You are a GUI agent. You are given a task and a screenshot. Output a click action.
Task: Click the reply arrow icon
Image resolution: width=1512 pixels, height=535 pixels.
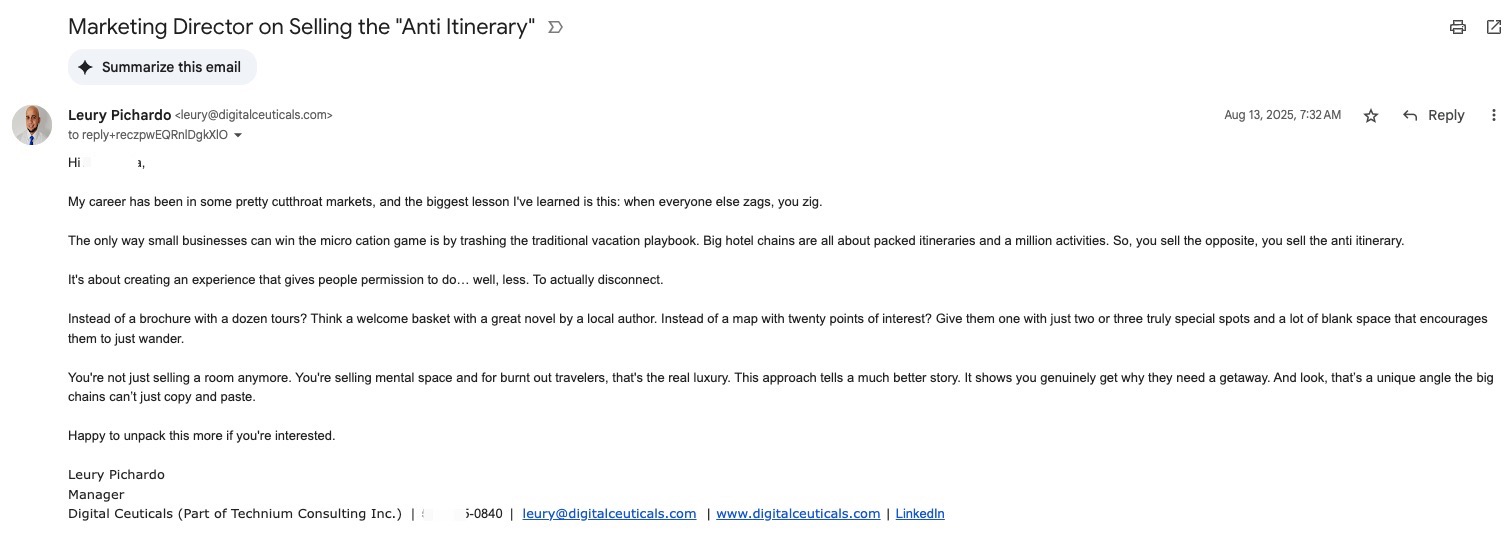point(1410,116)
